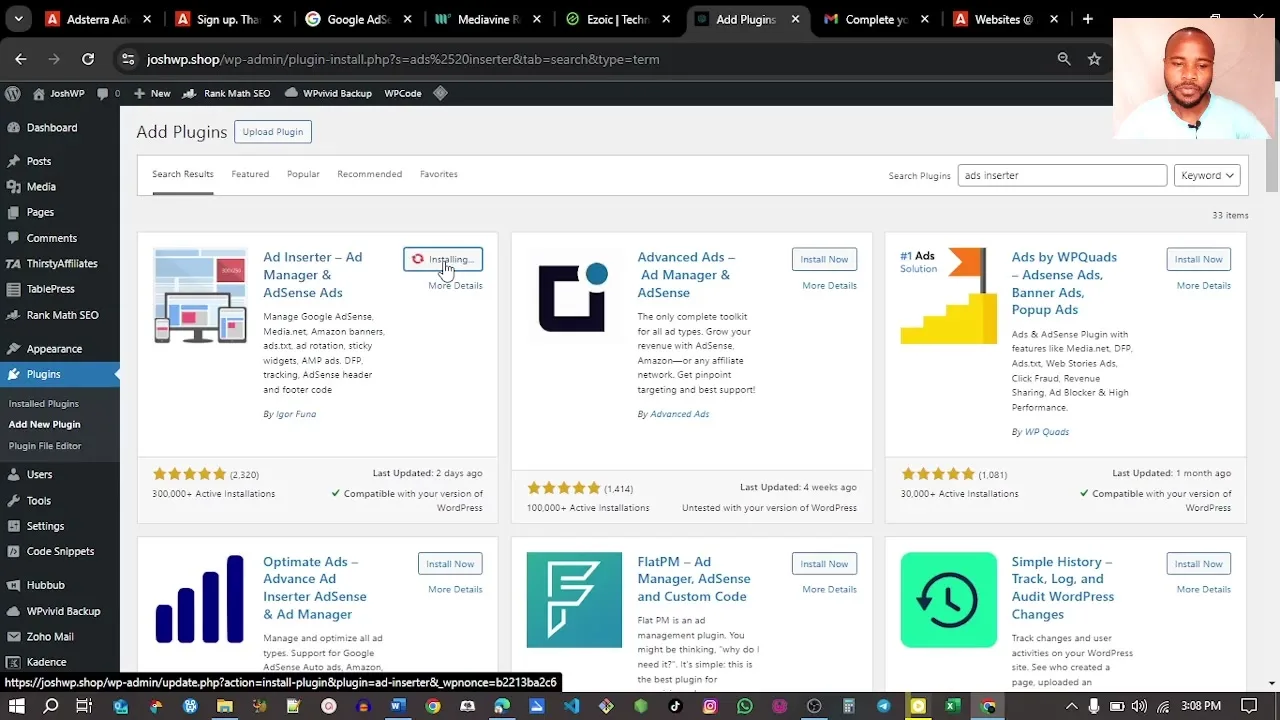
Task: Switch to the Ezoic browser tab
Action: (x=610, y=19)
